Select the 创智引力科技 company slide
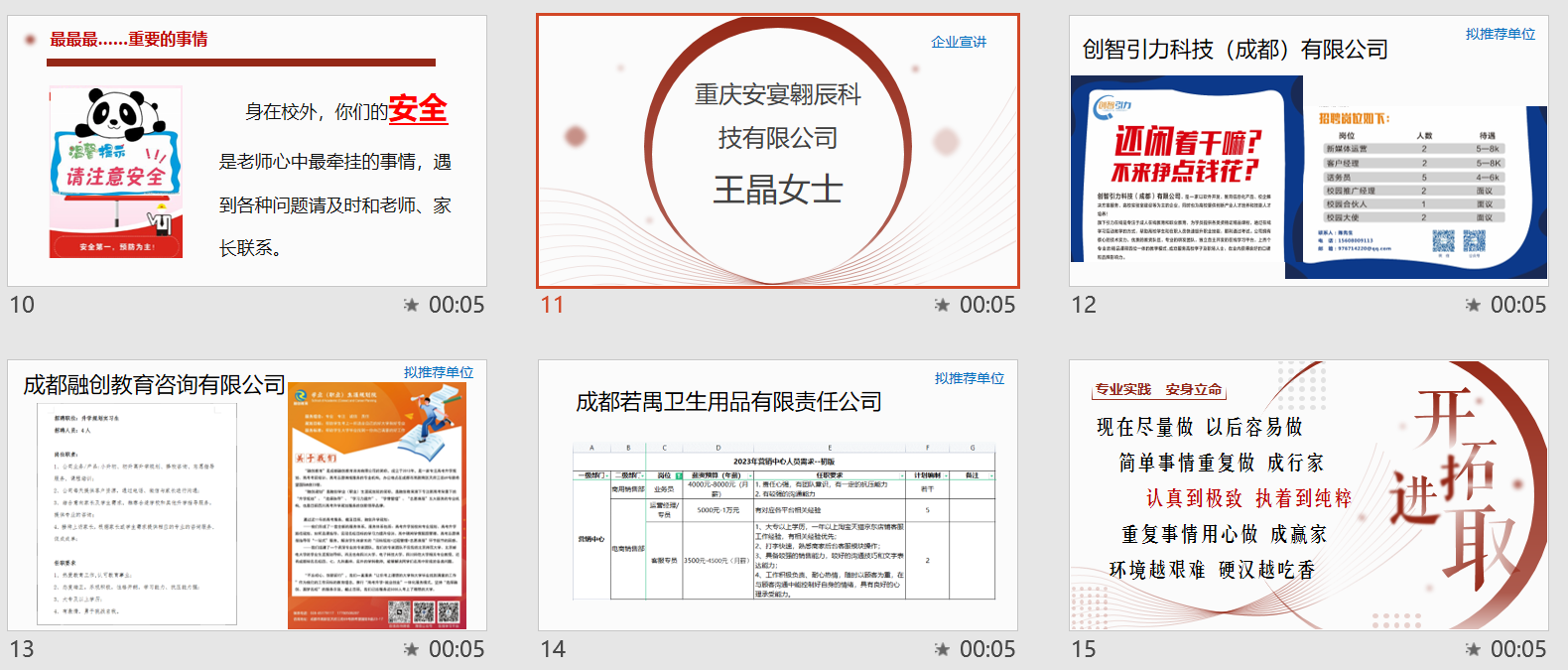The width and height of the screenshot is (1568, 670). [x=1308, y=152]
